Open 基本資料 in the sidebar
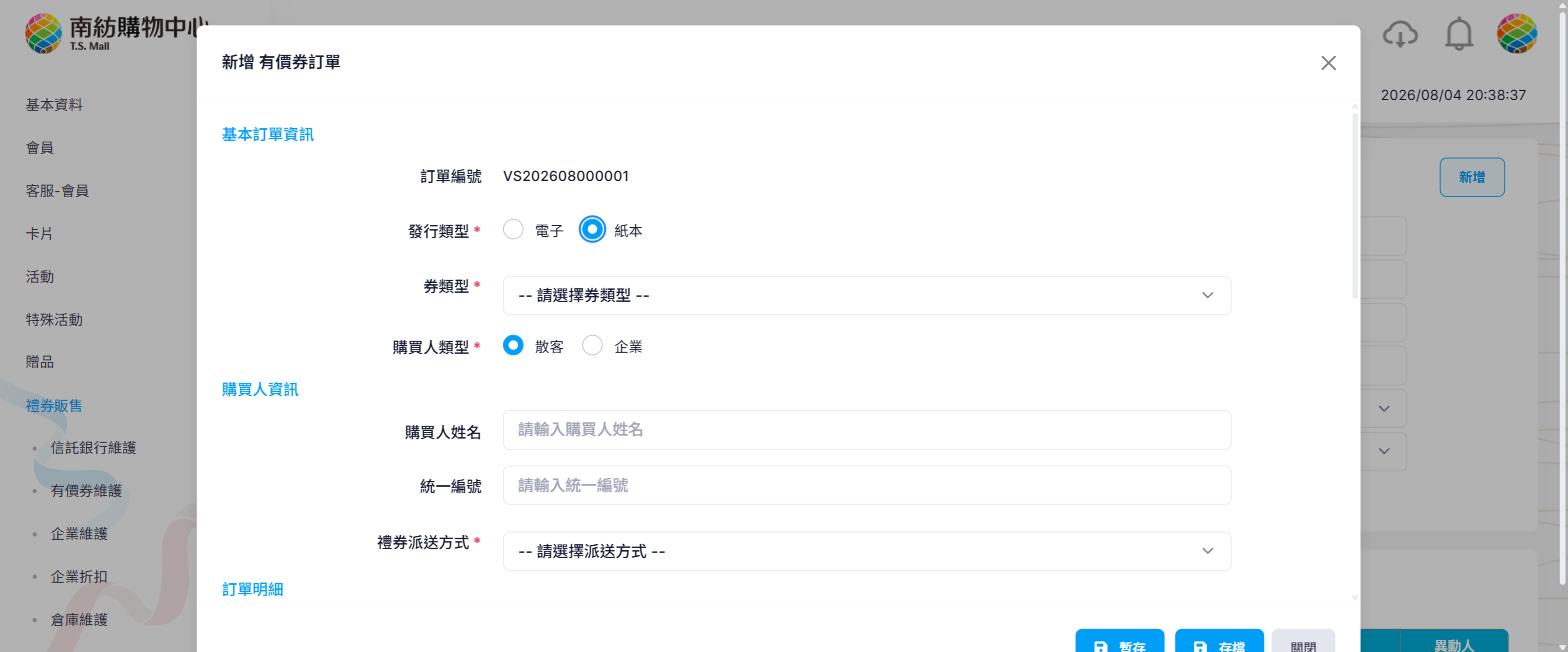 tap(54, 105)
